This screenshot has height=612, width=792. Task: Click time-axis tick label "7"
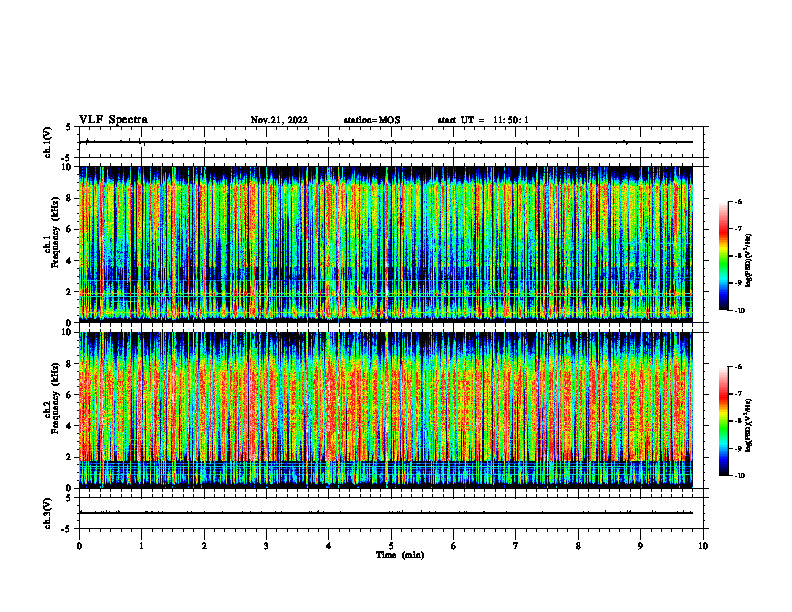(516, 546)
